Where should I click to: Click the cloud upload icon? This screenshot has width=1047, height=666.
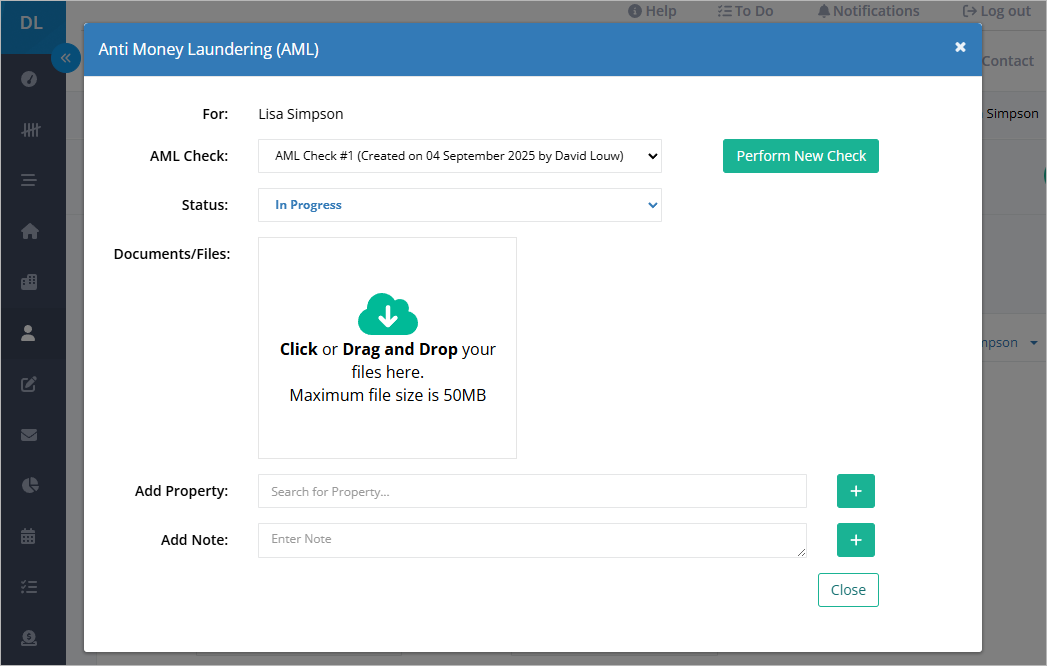point(388,314)
